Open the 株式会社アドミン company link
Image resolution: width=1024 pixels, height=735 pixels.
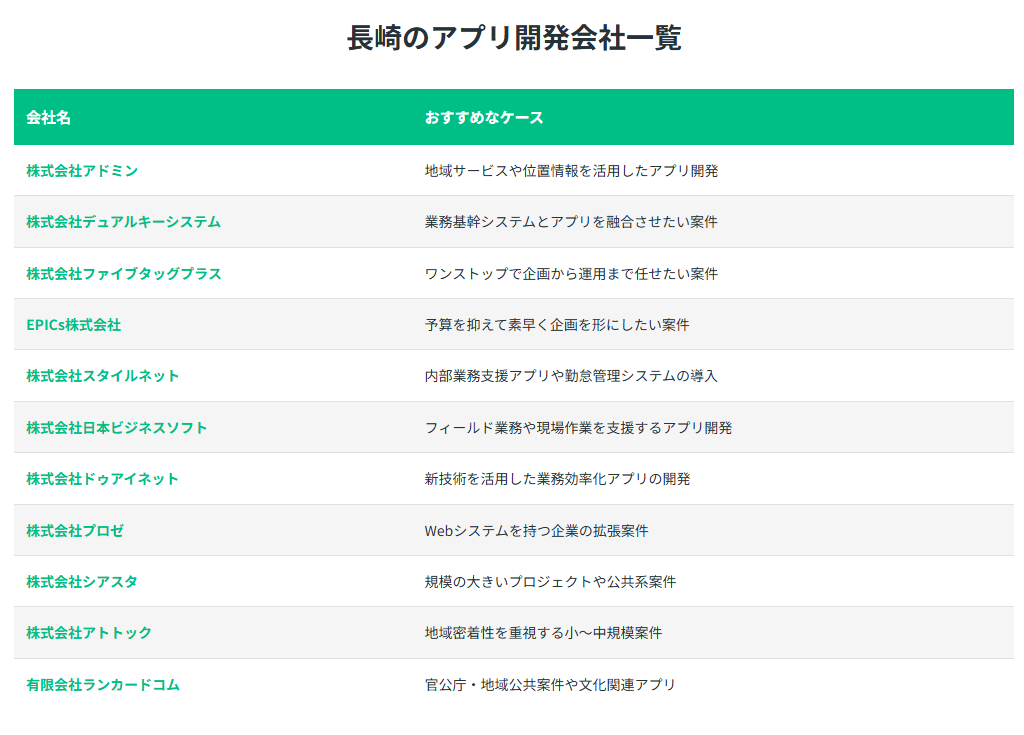(x=82, y=171)
